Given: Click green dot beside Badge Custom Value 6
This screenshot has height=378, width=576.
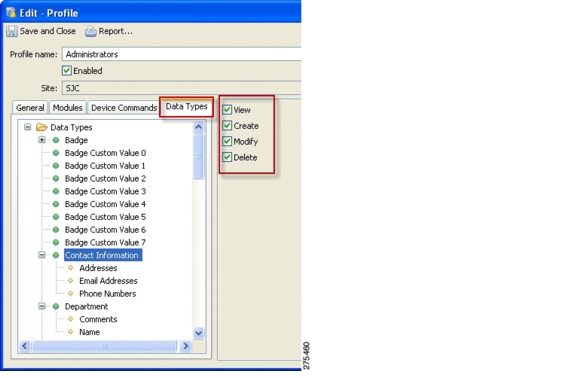Looking at the screenshot, I should (x=56, y=230).
